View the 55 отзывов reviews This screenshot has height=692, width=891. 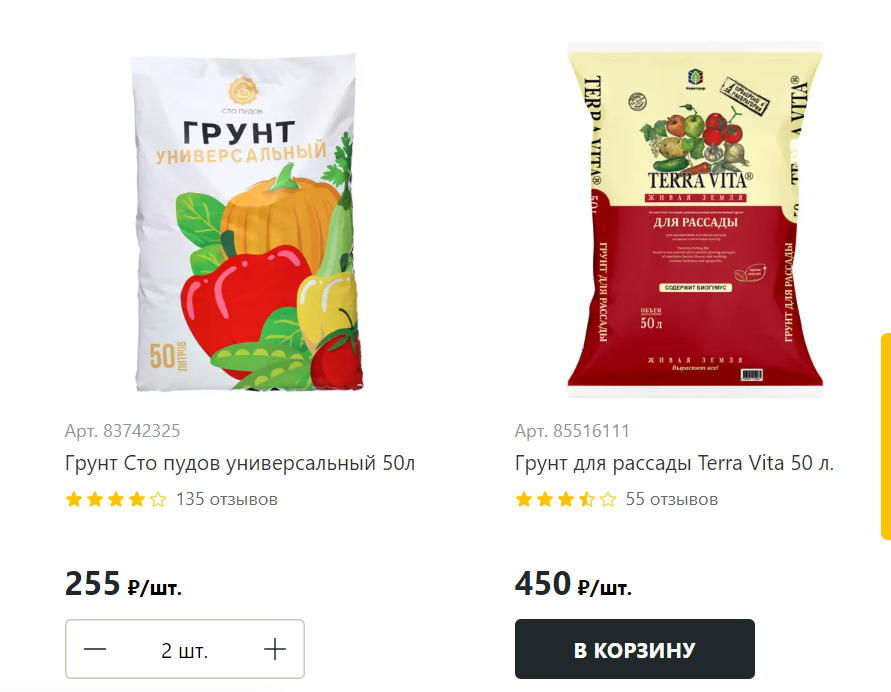672,499
